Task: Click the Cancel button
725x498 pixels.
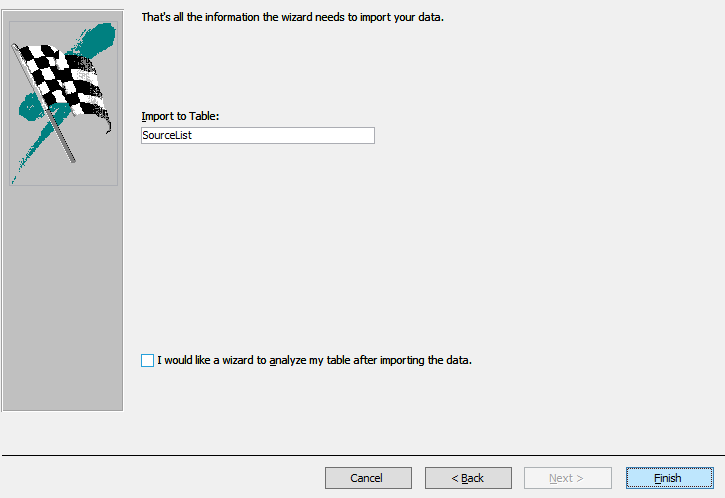Action: click(367, 478)
